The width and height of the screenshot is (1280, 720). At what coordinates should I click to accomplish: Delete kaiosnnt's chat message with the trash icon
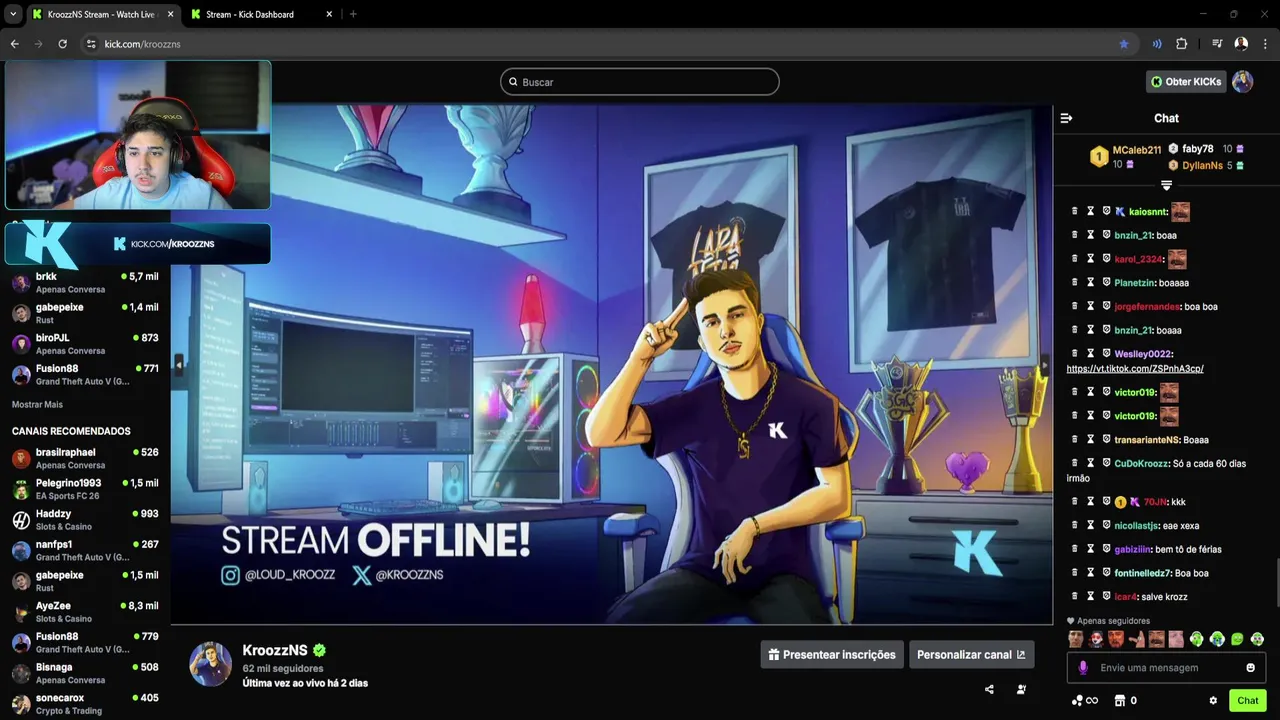coord(1075,212)
